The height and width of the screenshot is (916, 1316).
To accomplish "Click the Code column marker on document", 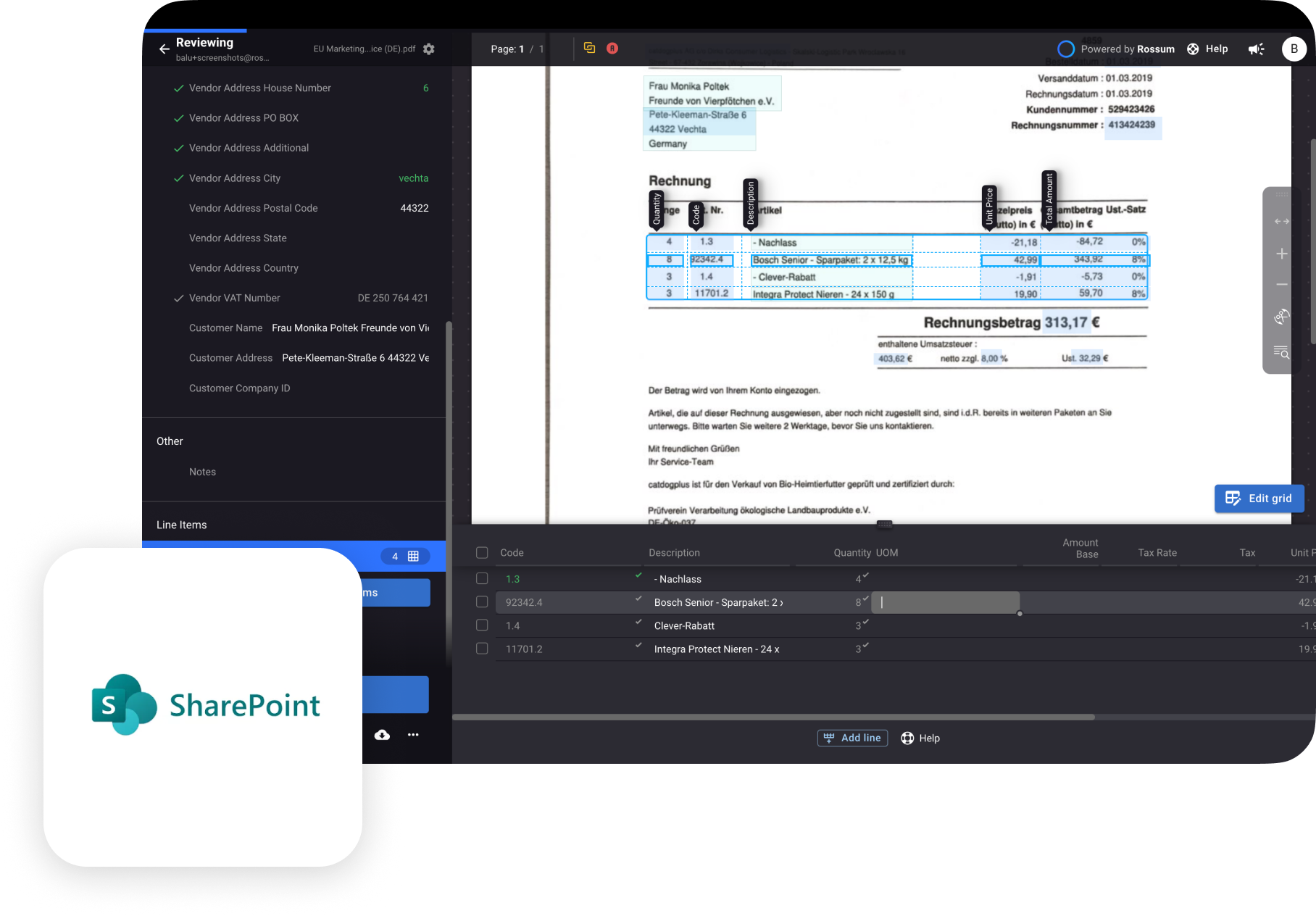I will tap(696, 215).
